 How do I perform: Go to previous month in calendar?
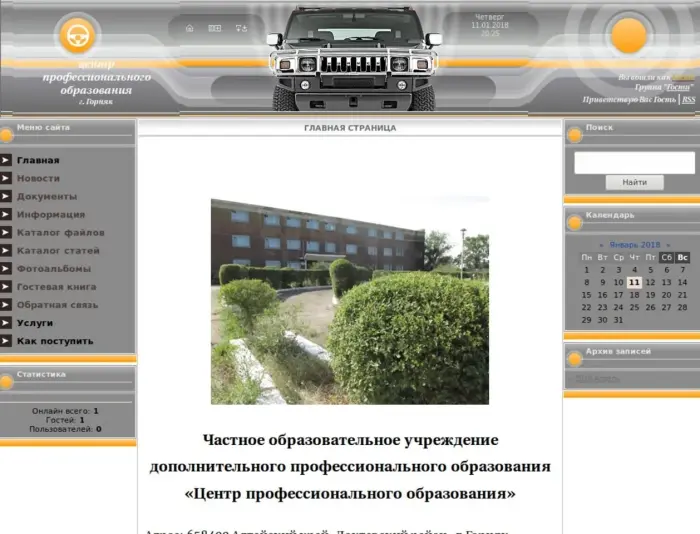[601, 245]
